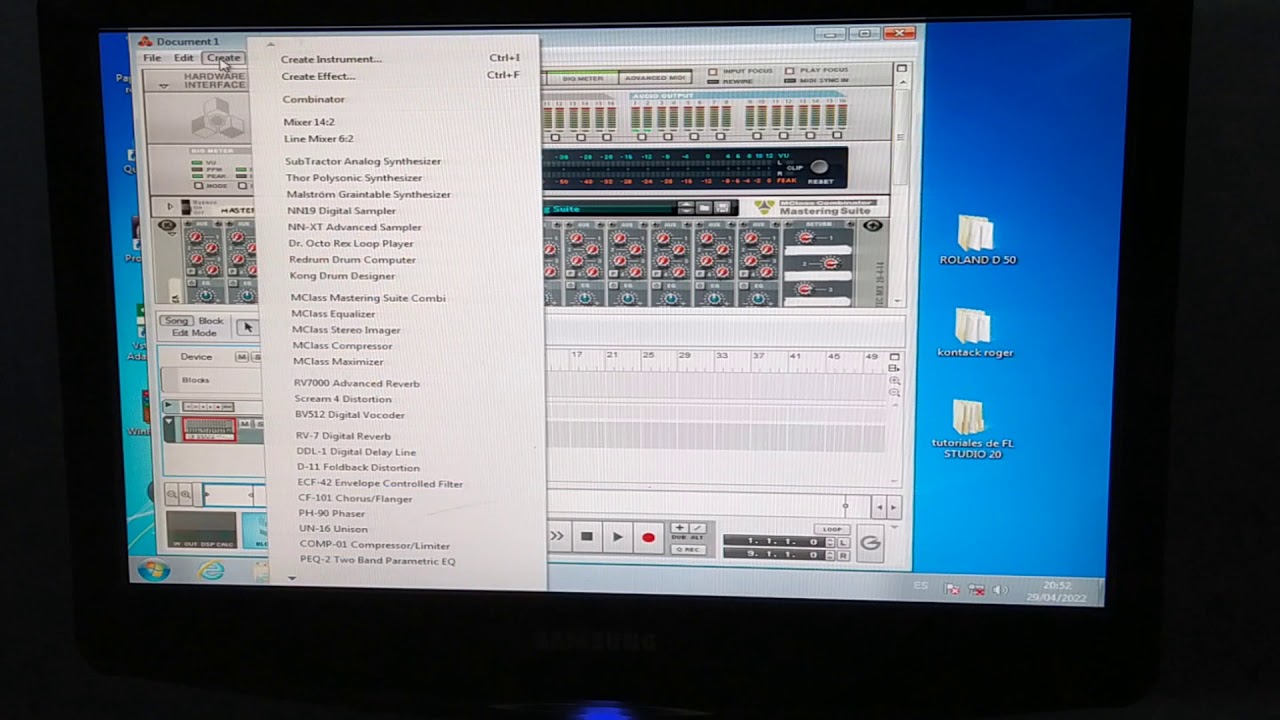Click the Big Meter button on Hardware Interface
The width and height of the screenshot is (1280, 720).
(582, 77)
